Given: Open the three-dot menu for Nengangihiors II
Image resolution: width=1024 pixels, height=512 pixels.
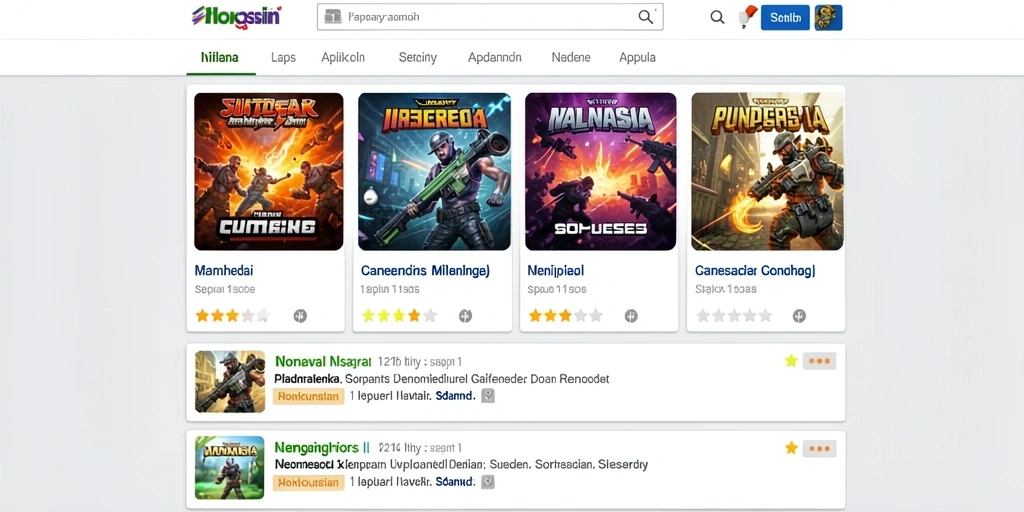Looking at the screenshot, I should [819, 449].
